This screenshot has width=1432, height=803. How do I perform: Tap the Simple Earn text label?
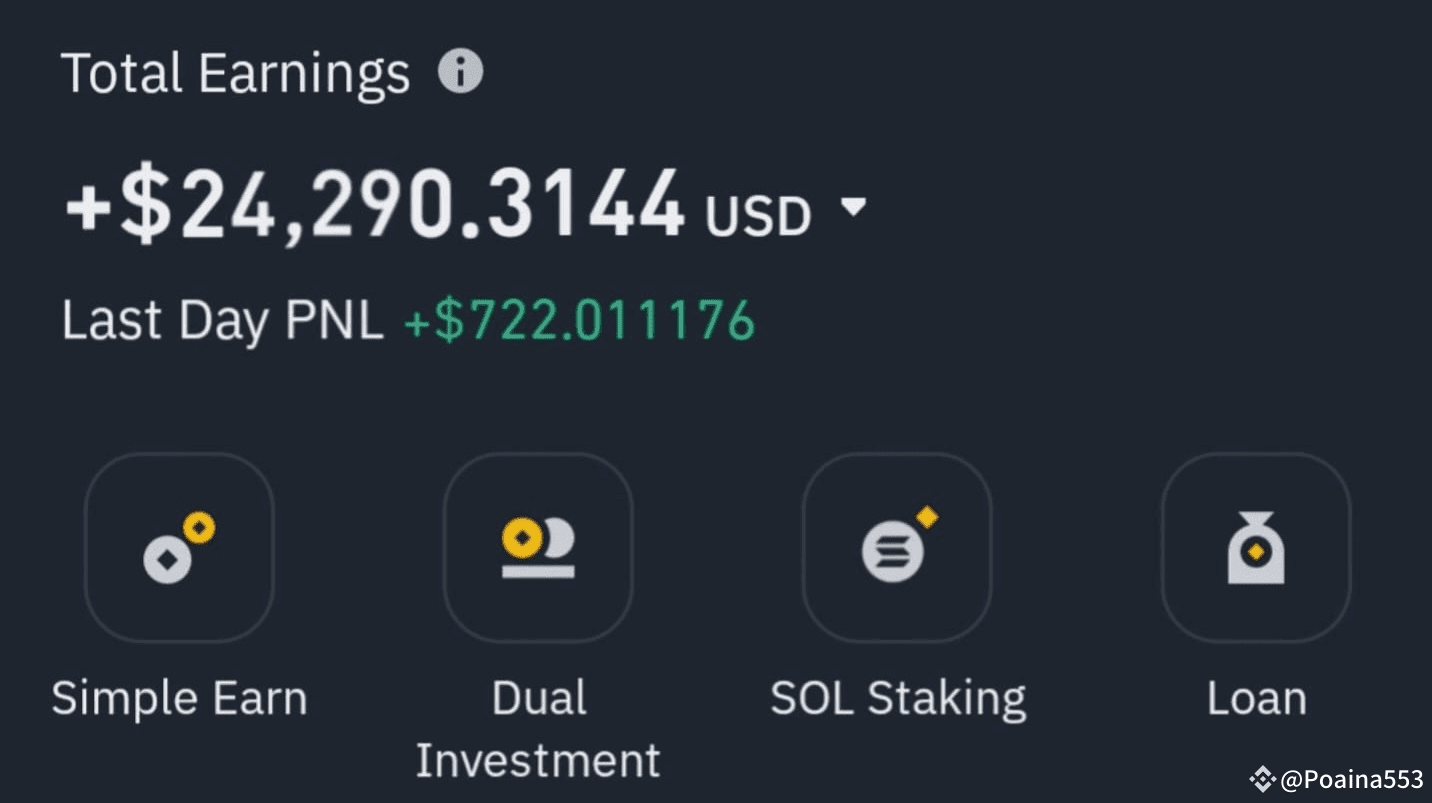(x=179, y=698)
